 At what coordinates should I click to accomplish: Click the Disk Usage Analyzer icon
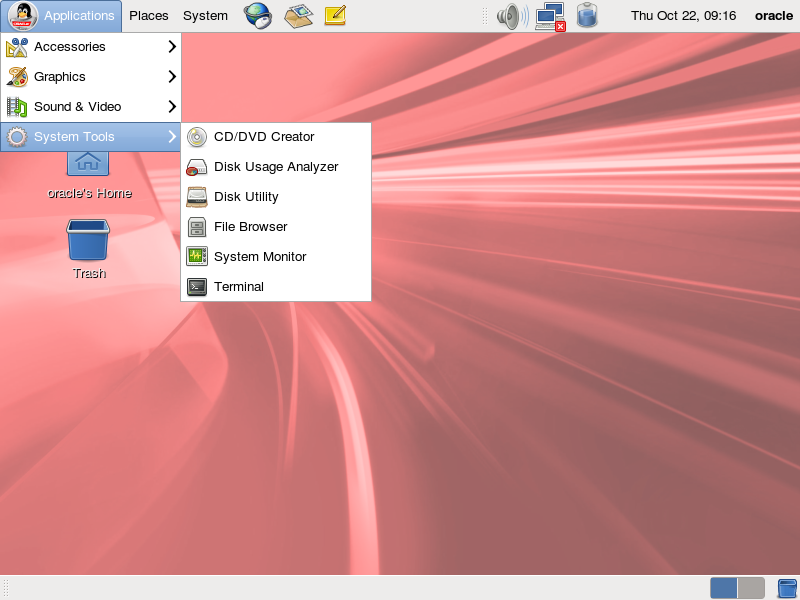pyautogui.click(x=196, y=167)
